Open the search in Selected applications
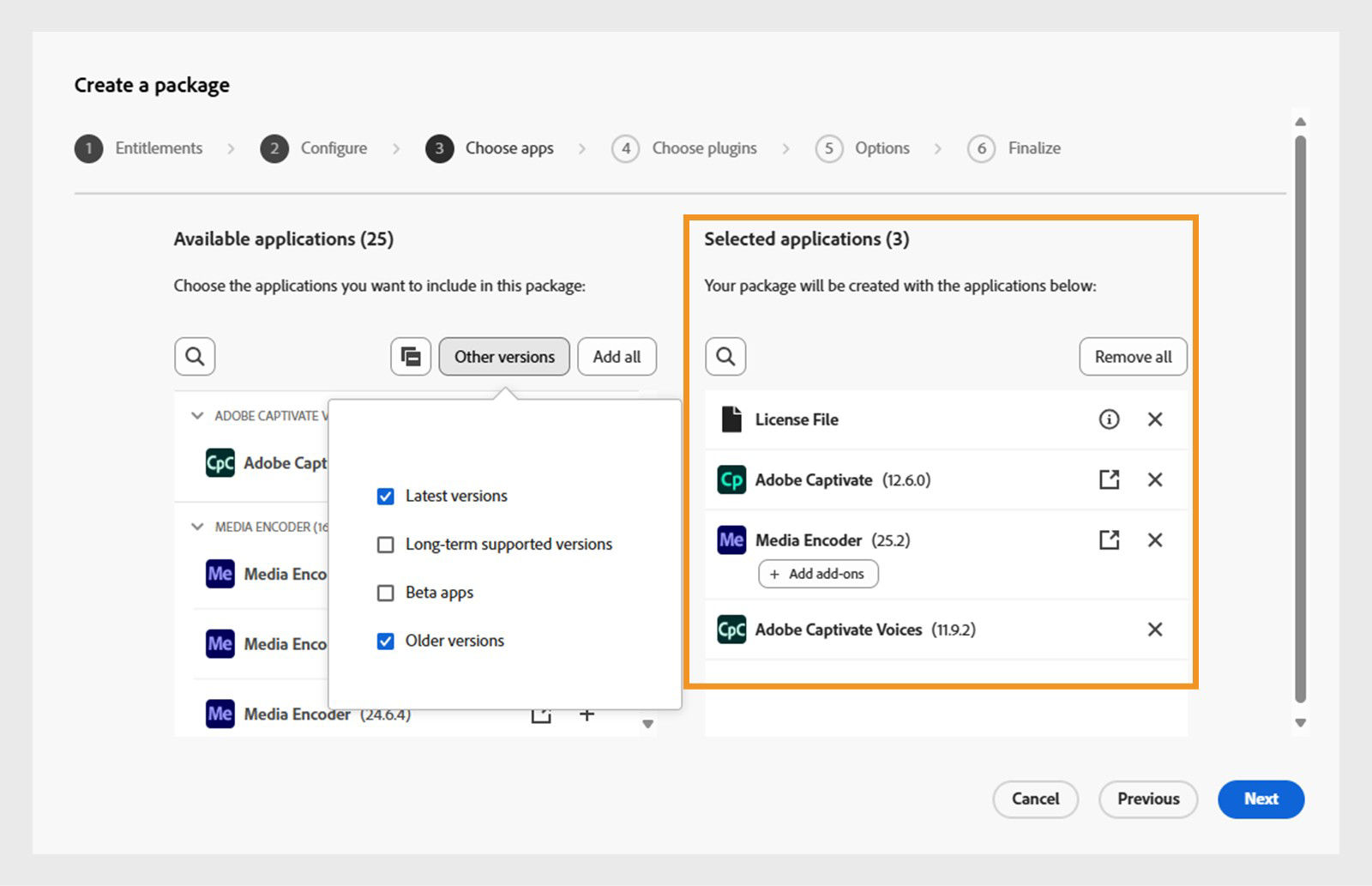The width and height of the screenshot is (1372, 886). 725,356
